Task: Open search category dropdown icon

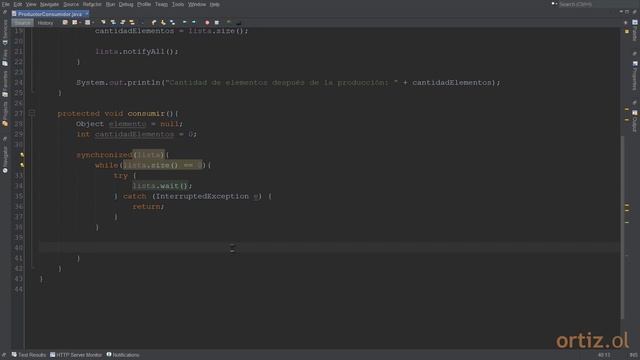Action: 554,4
